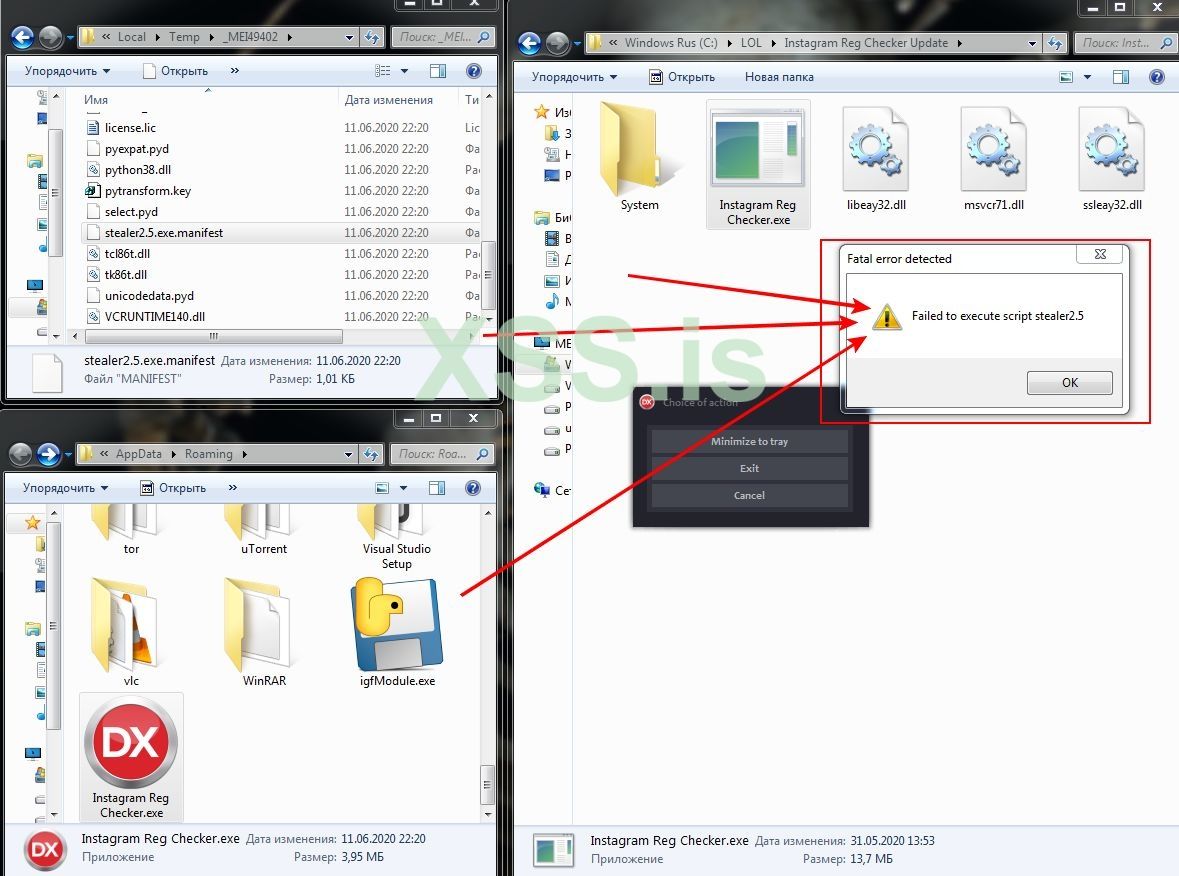Show more toolbar commands in Temp window
Screen dimensions: 1179x876
(235, 71)
